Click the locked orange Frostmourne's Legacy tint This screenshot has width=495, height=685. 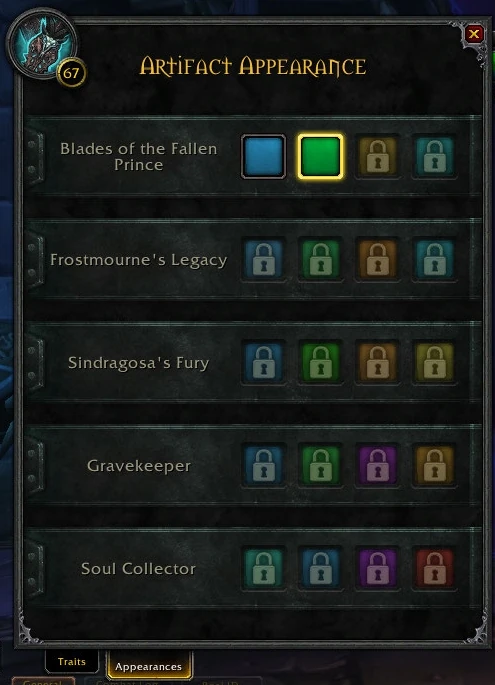click(377, 259)
